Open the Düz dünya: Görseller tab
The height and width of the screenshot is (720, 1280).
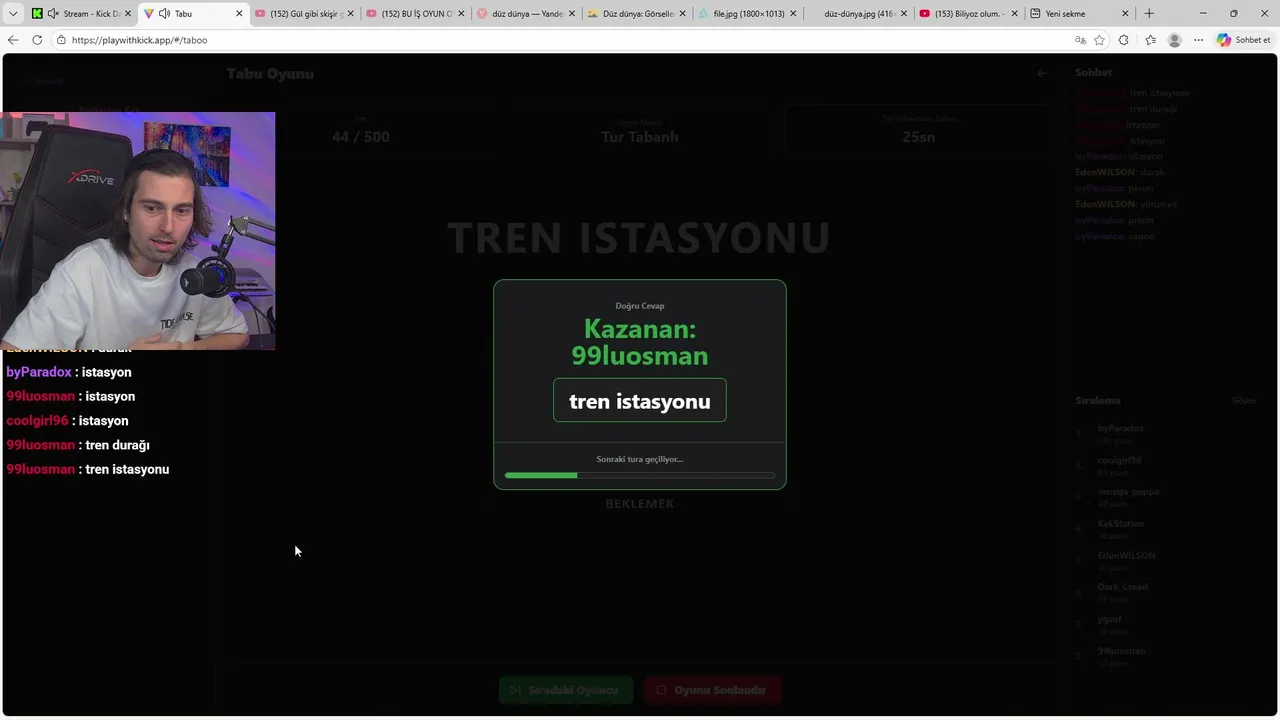(638, 14)
